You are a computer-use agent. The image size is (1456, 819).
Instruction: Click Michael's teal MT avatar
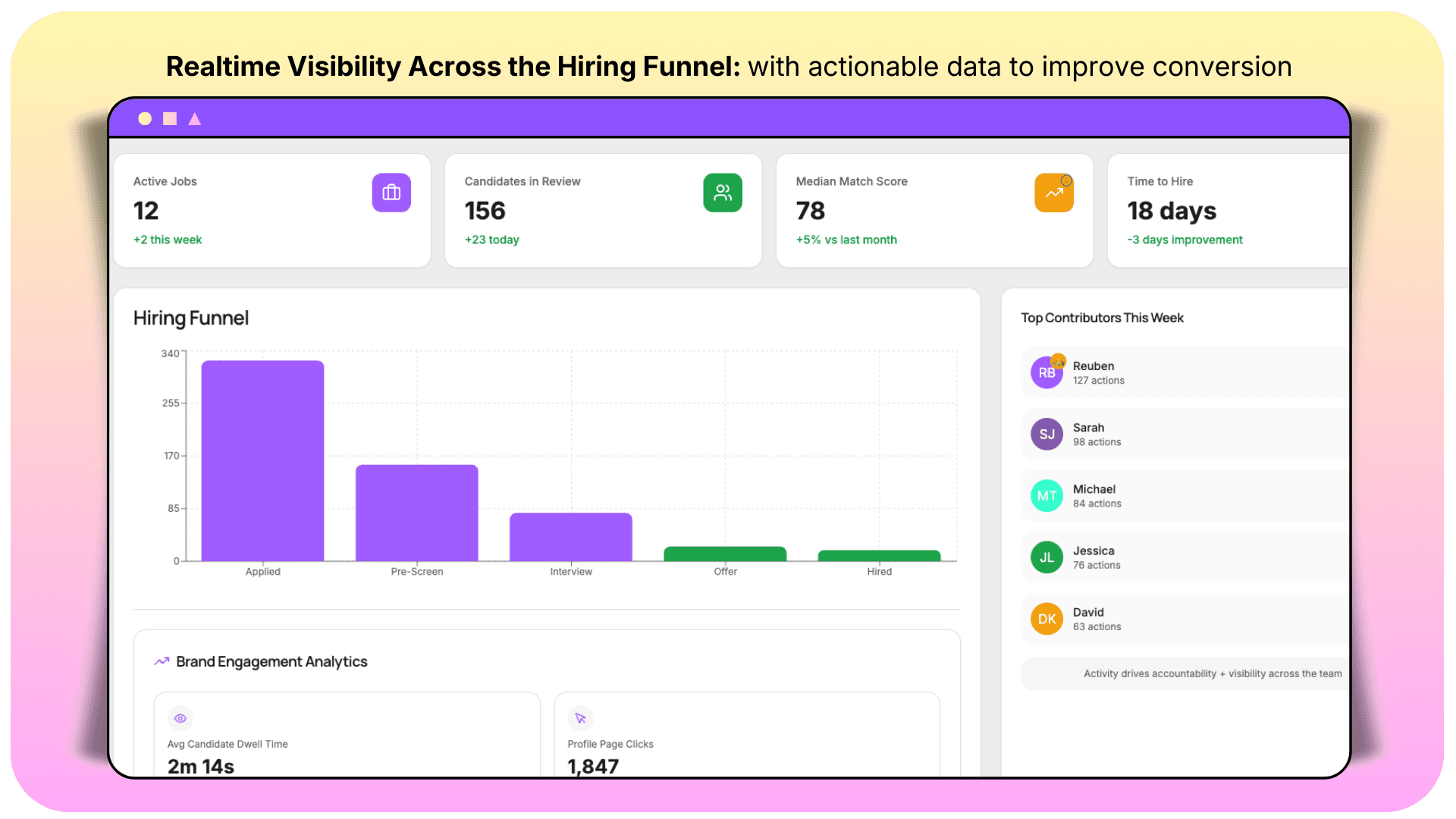(1046, 495)
